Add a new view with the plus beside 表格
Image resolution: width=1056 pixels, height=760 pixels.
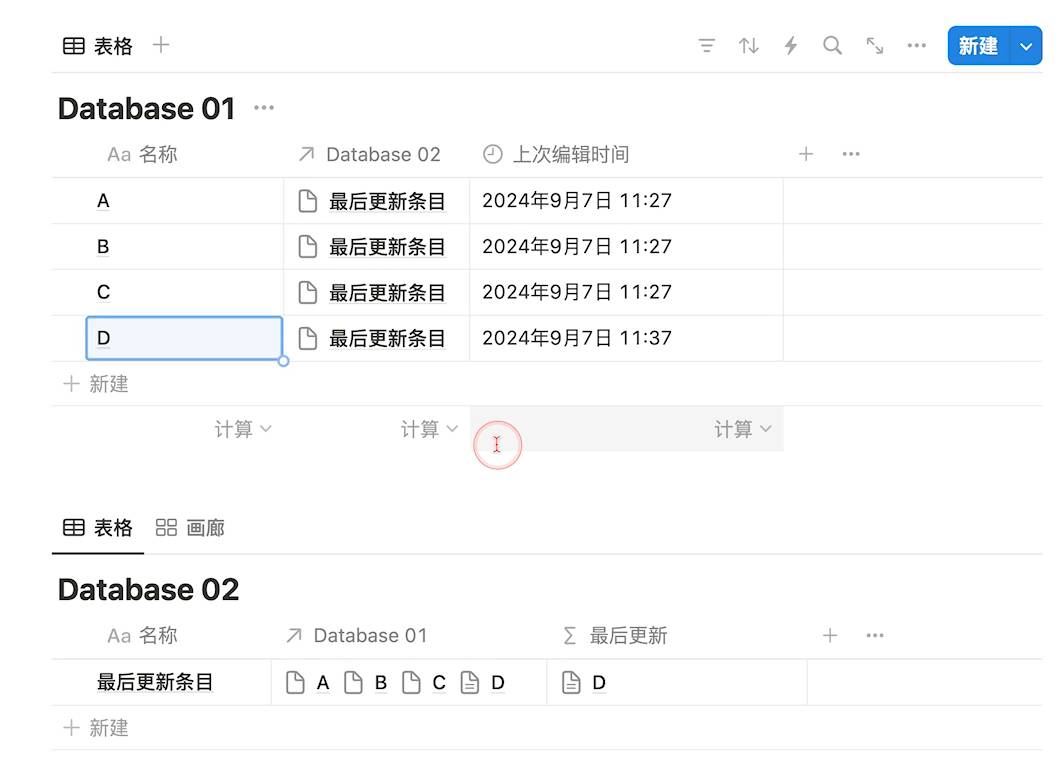[161, 45]
